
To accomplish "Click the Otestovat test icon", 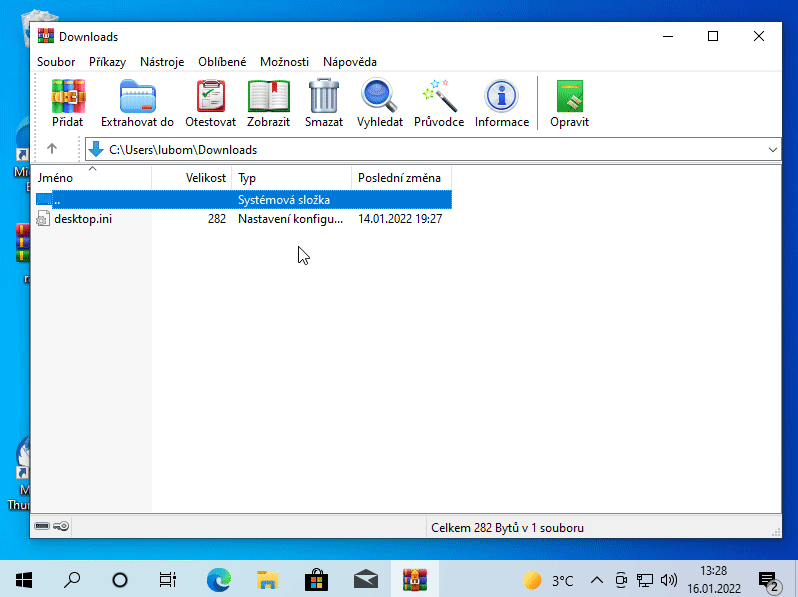I will point(210,104).
